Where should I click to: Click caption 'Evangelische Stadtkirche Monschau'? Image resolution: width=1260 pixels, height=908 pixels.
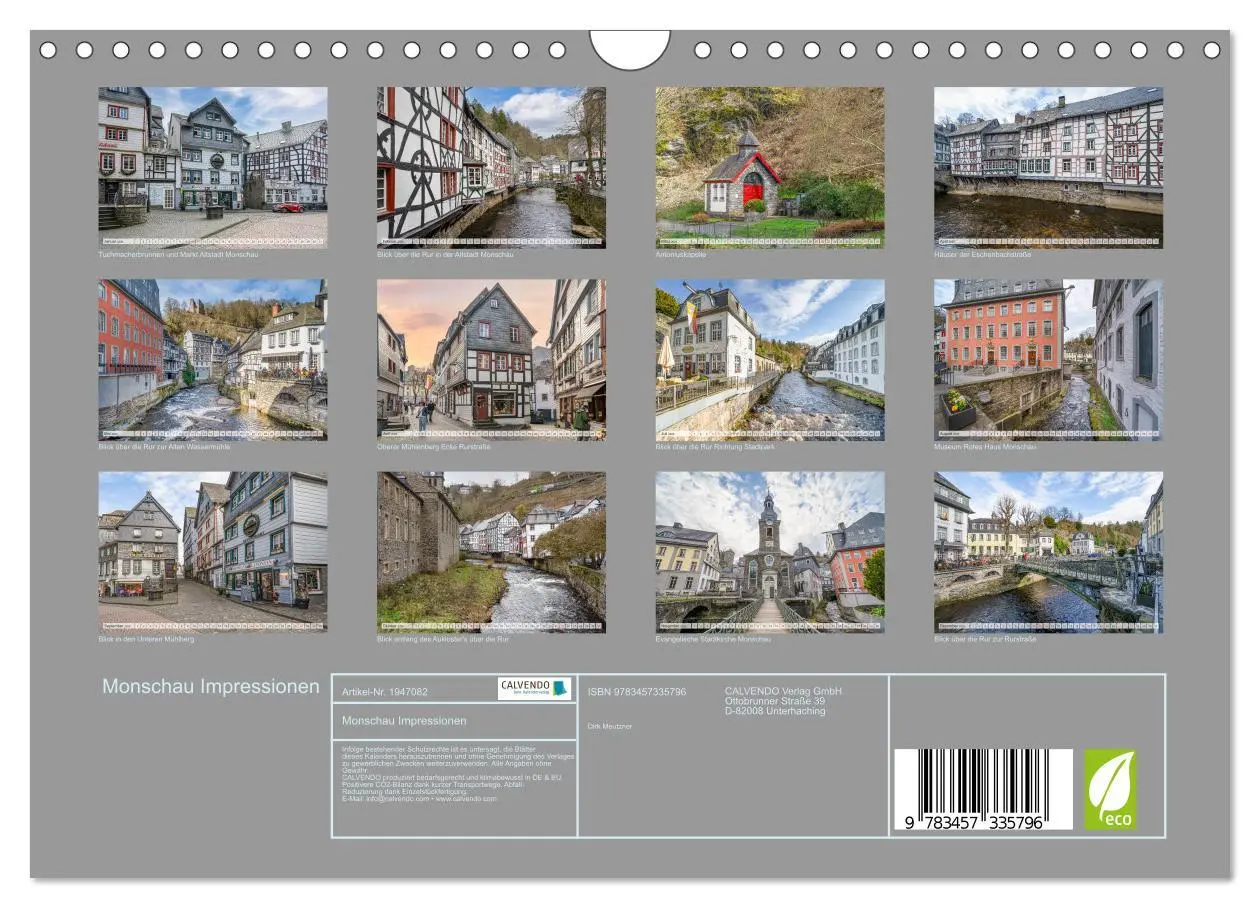pos(713,639)
